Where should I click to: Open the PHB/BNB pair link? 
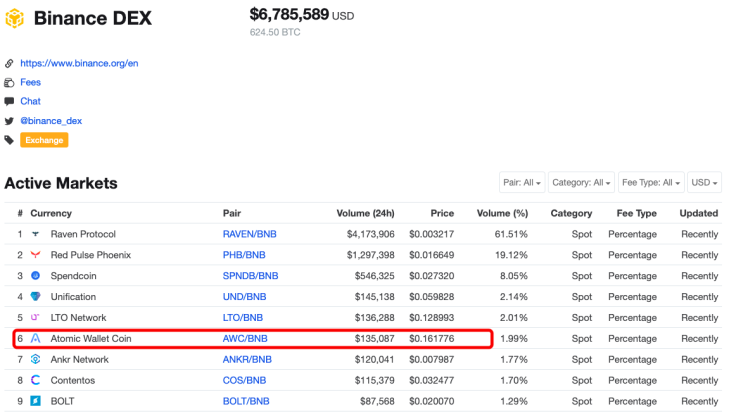pos(244,255)
